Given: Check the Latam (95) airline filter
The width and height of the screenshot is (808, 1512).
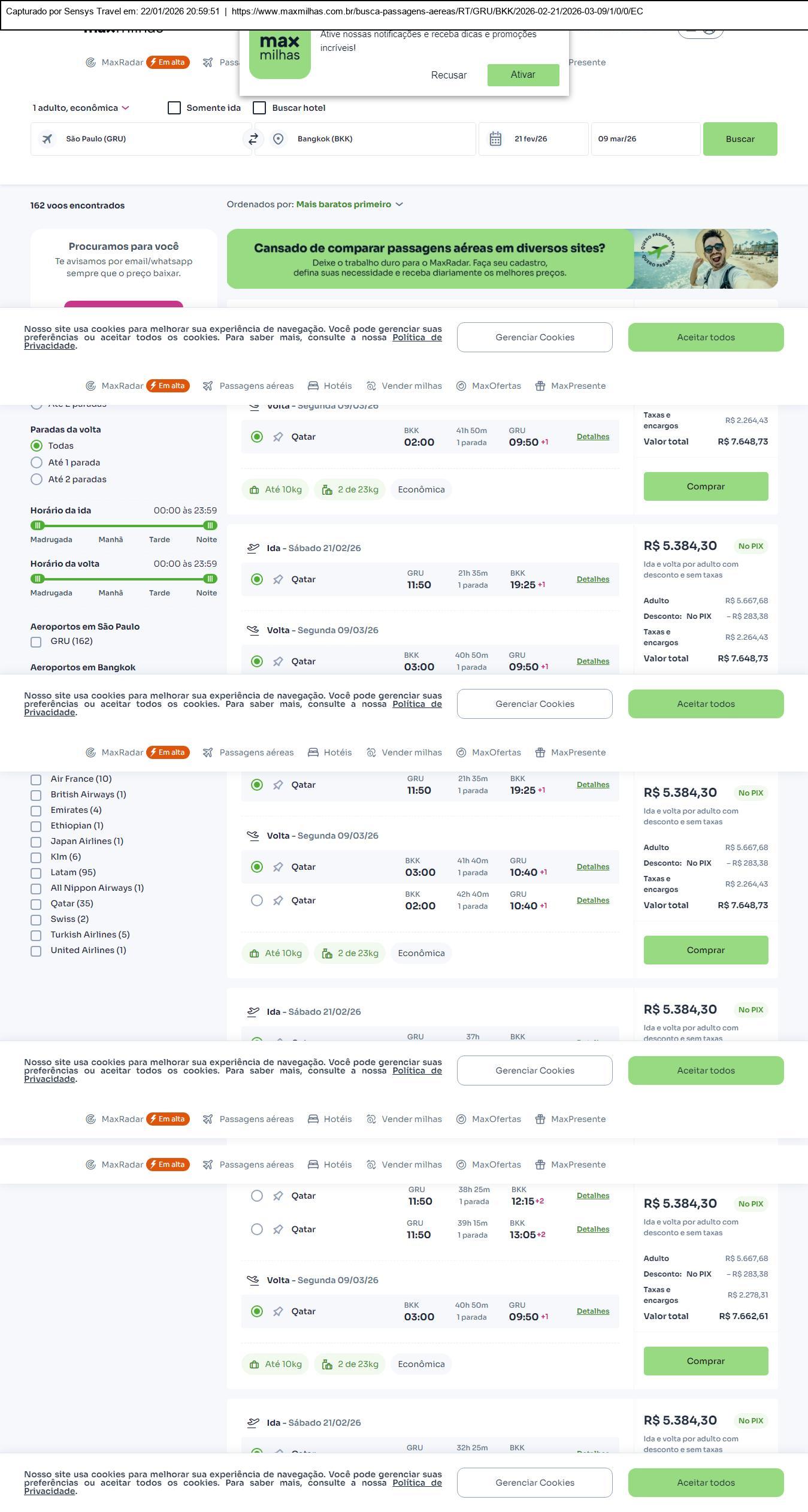Looking at the screenshot, I should (36, 873).
